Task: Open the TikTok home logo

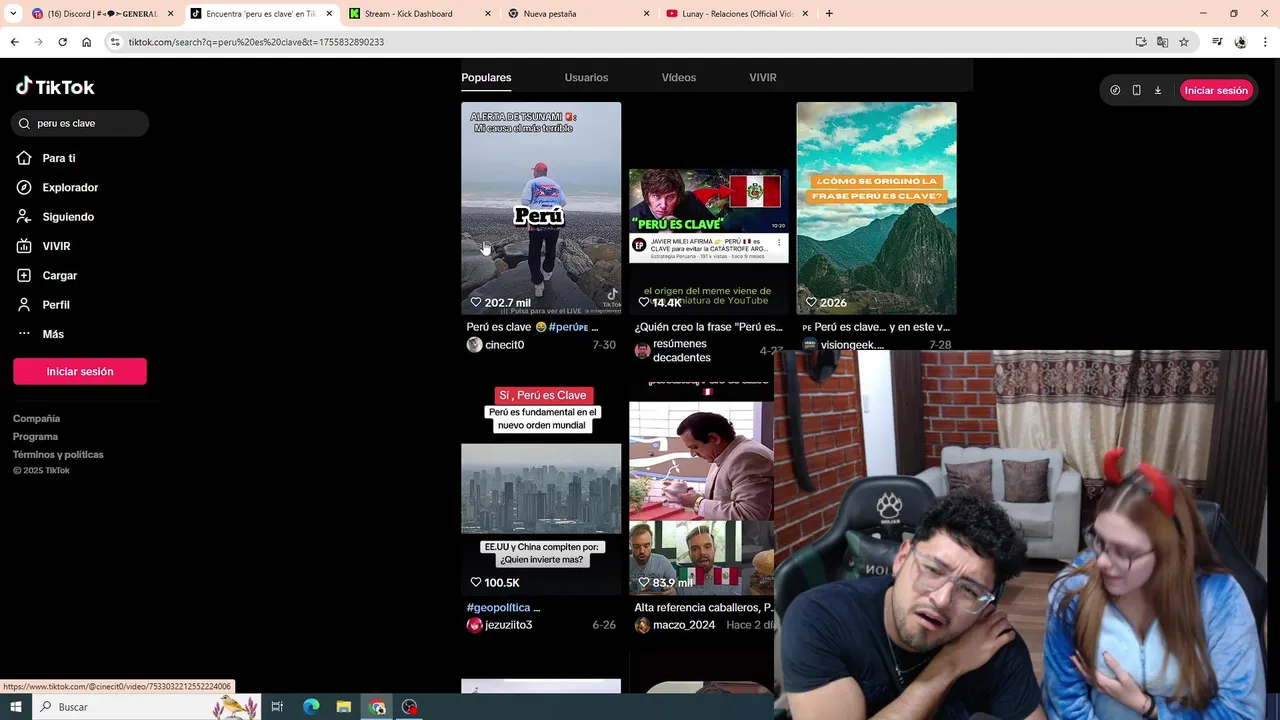Action: point(55,87)
